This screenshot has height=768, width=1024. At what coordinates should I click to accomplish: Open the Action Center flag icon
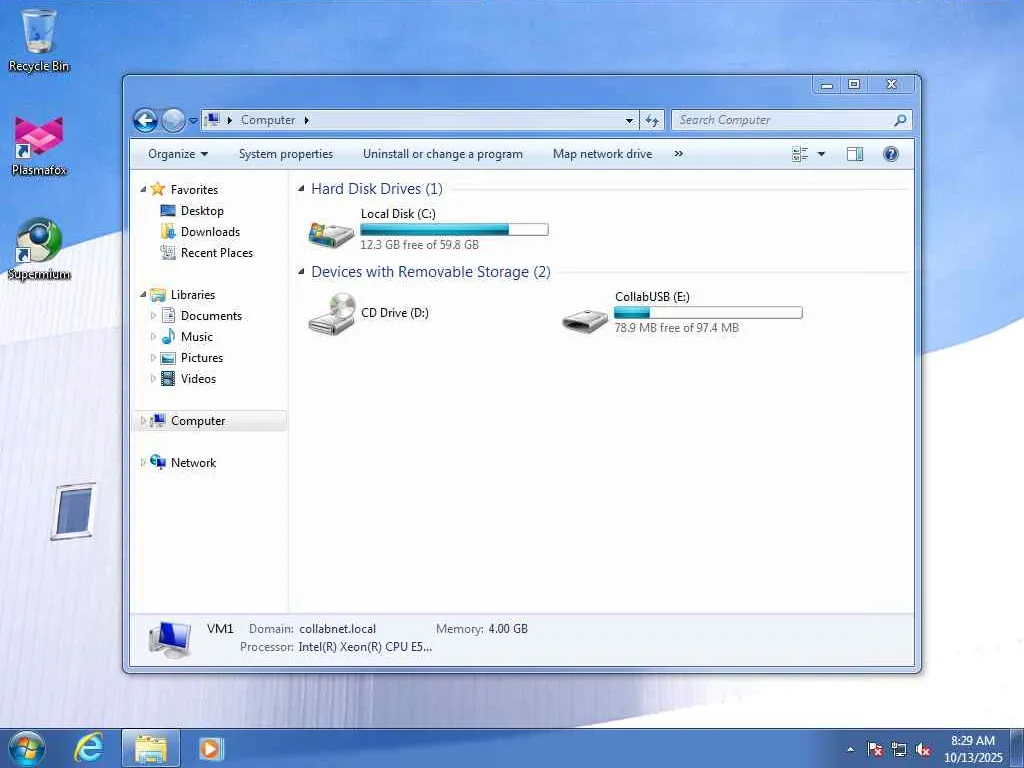point(875,749)
